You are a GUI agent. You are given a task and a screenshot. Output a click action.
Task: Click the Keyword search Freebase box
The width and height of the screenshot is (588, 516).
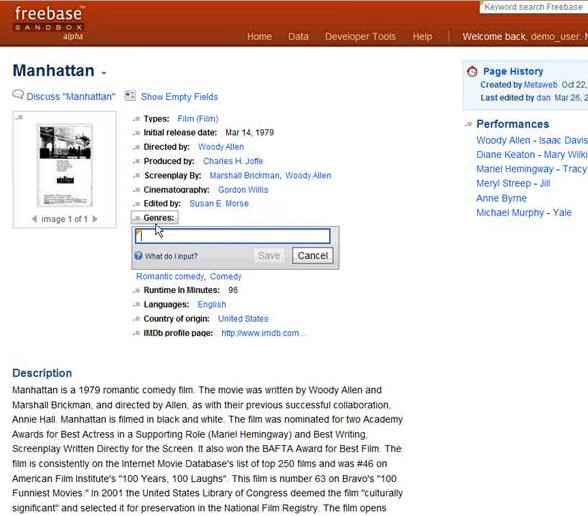(534, 7)
